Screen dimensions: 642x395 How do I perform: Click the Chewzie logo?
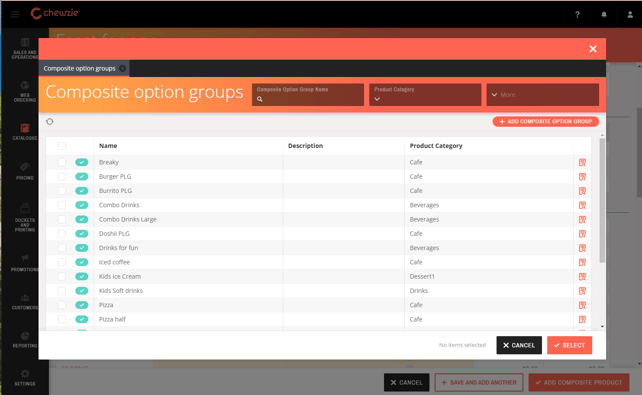pos(54,13)
